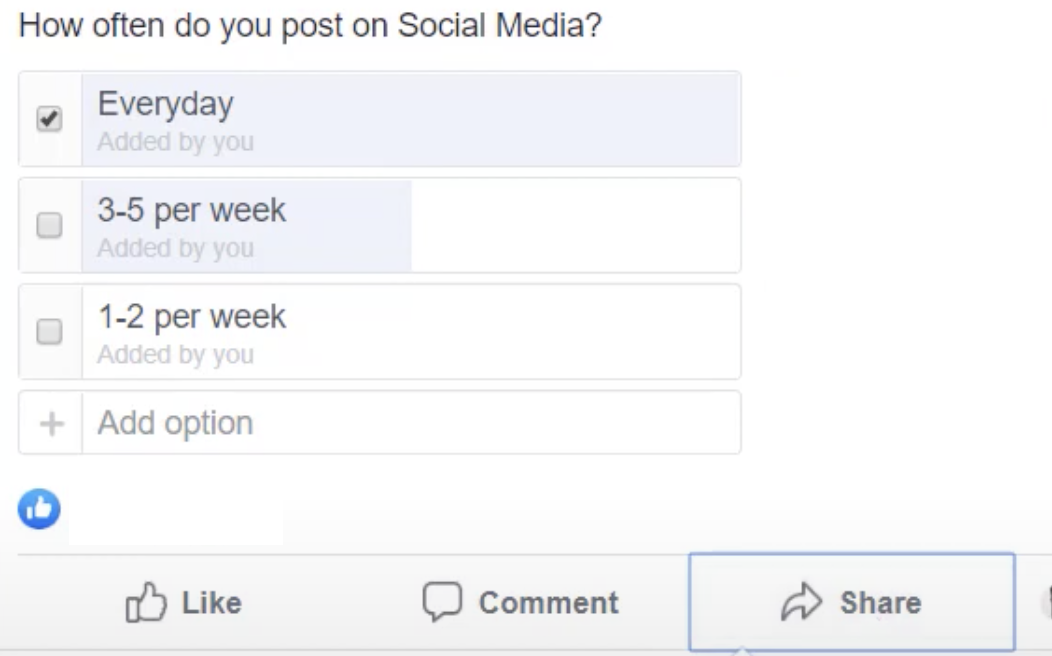Choose the 1-2 per week option text

click(191, 317)
